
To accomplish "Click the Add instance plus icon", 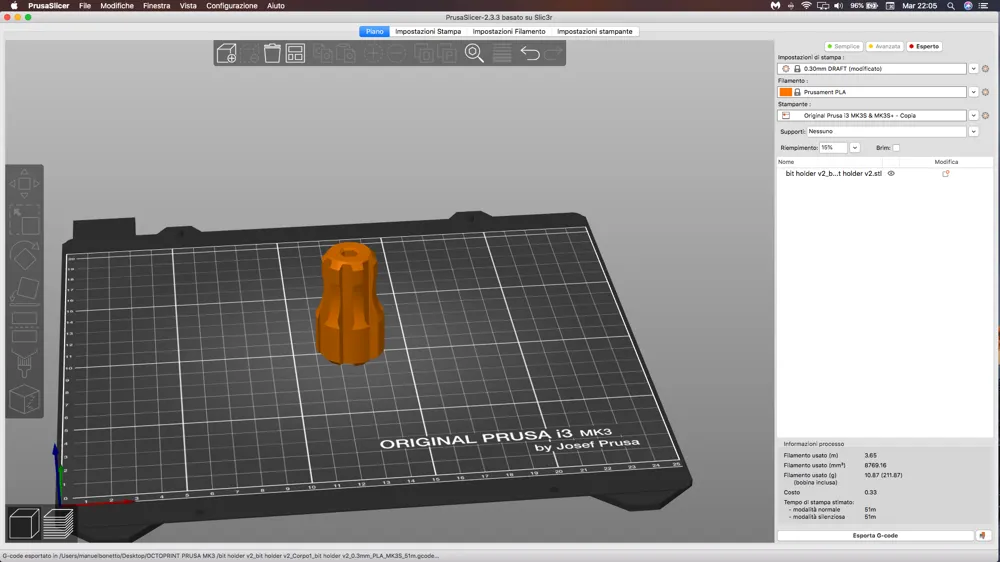I will pyautogui.click(x=373, y=53).
